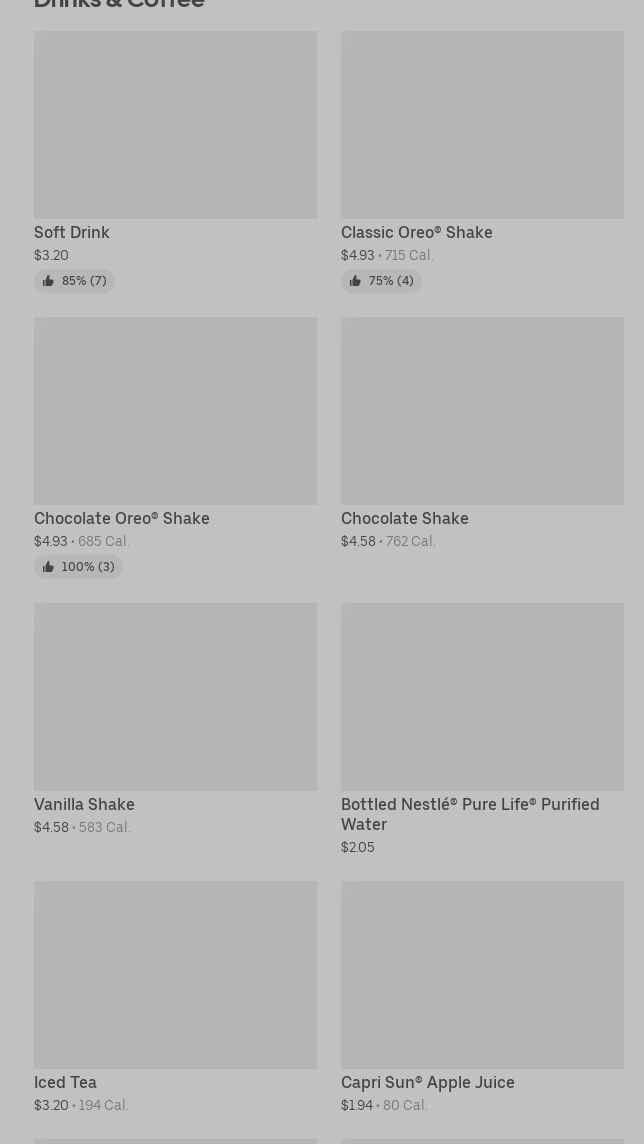644x1144 pixels.
Task: Choose the Iced Tea item name
Action: click(65, 1082)
